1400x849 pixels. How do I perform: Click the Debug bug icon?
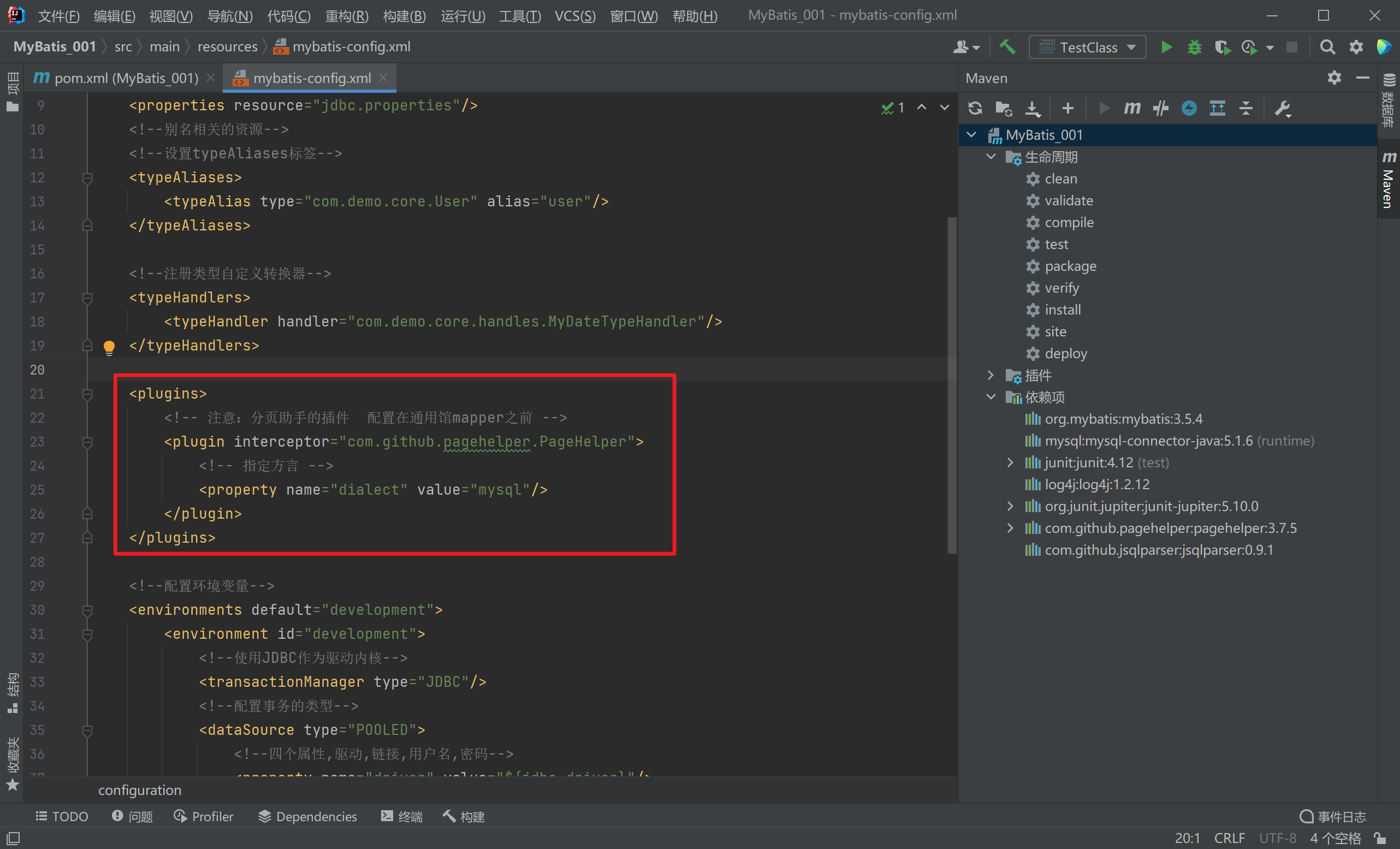pyautogui.click(x=1194, y=47)
